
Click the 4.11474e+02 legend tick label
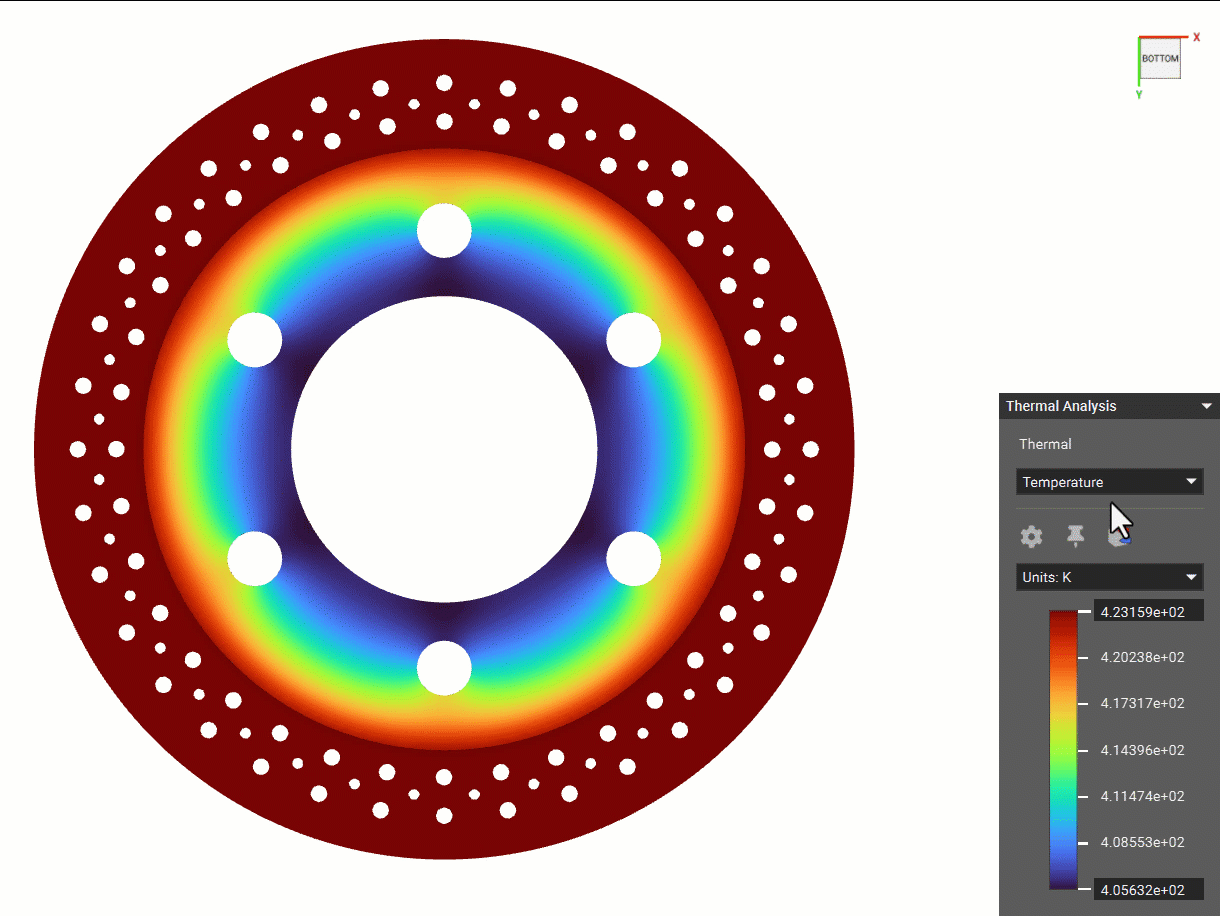coord(1142,796)
